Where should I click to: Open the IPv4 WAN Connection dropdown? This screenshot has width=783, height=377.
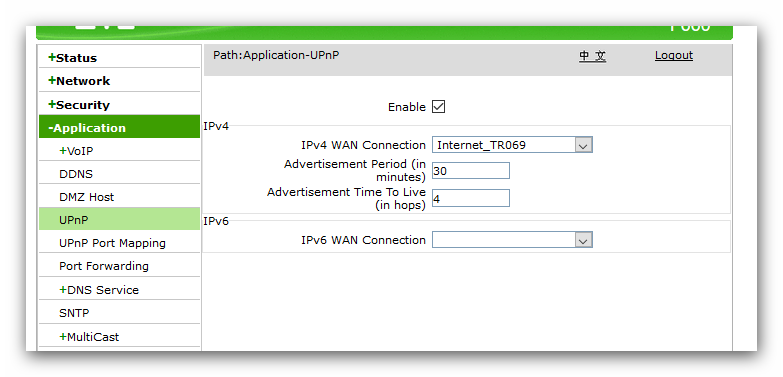point(512,145)
